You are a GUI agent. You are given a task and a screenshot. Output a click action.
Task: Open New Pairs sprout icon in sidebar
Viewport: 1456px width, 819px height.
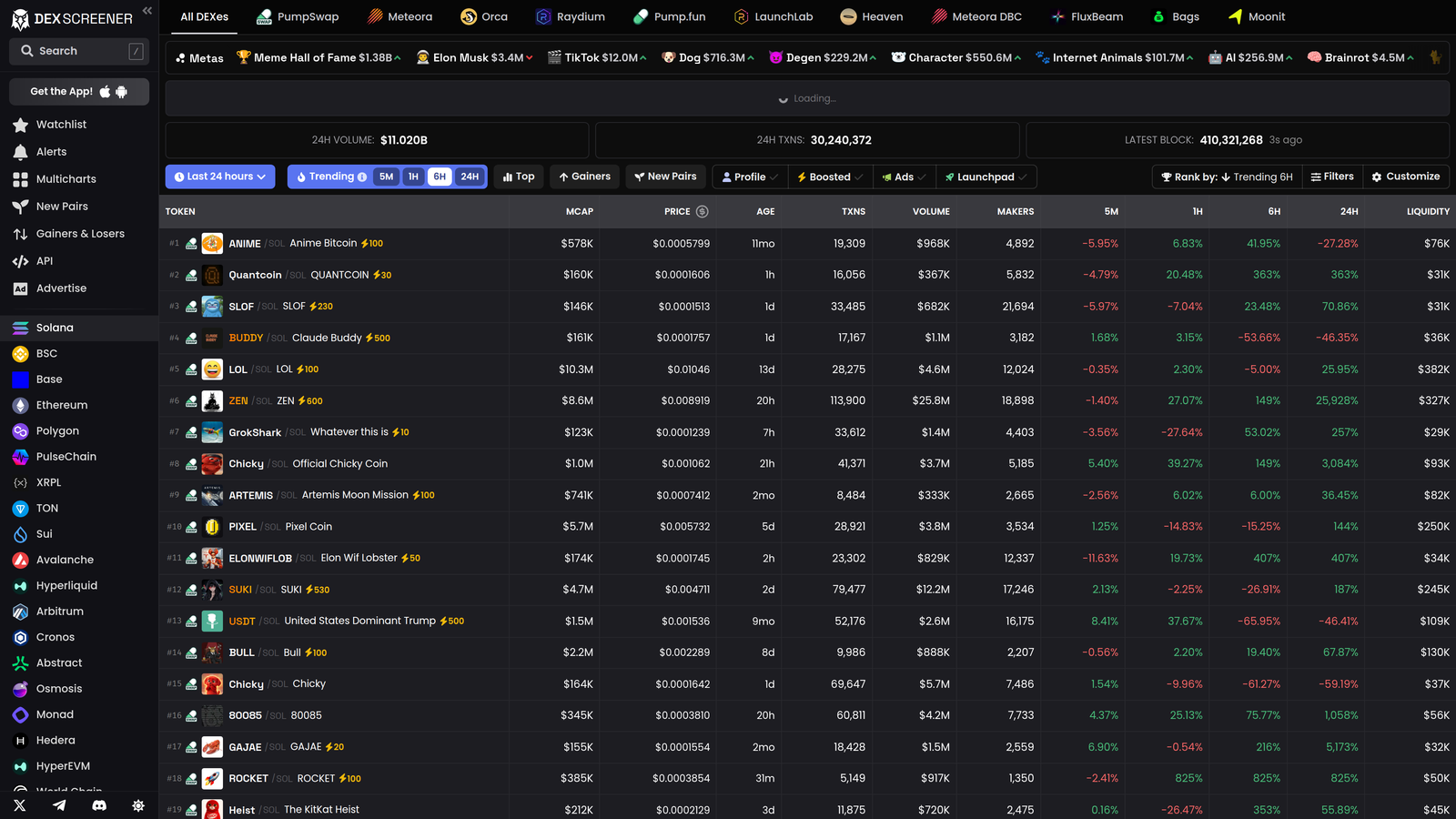[x=20, y=207]
